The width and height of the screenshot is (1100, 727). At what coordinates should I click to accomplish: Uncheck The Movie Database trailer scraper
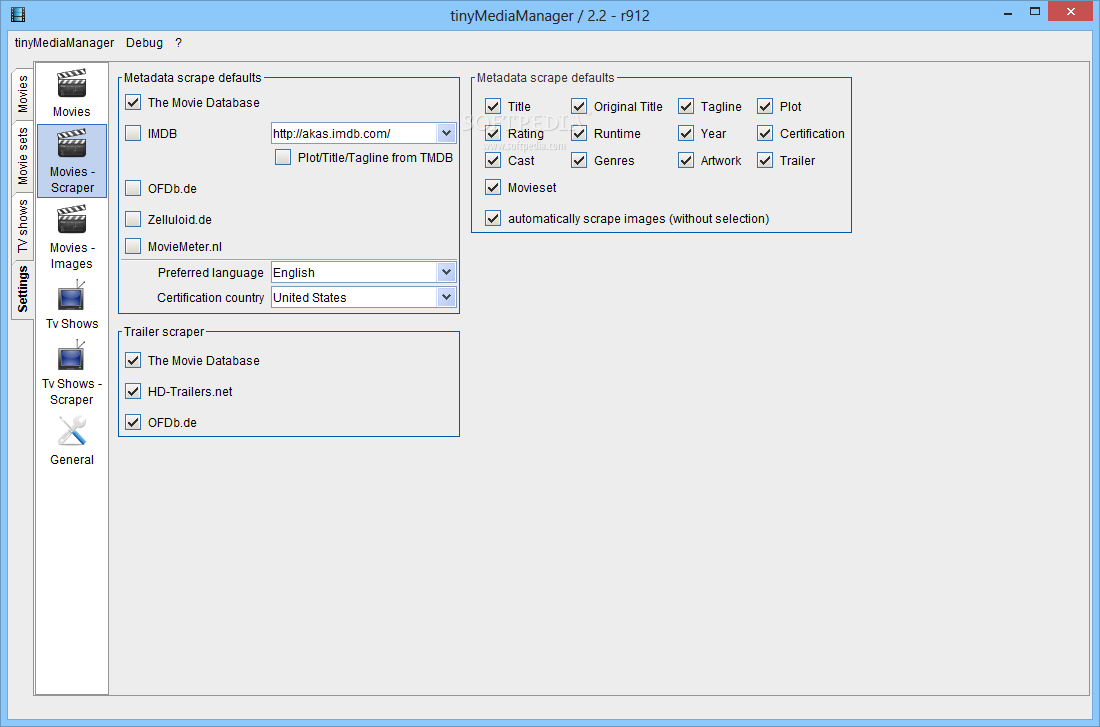(133, 361)
